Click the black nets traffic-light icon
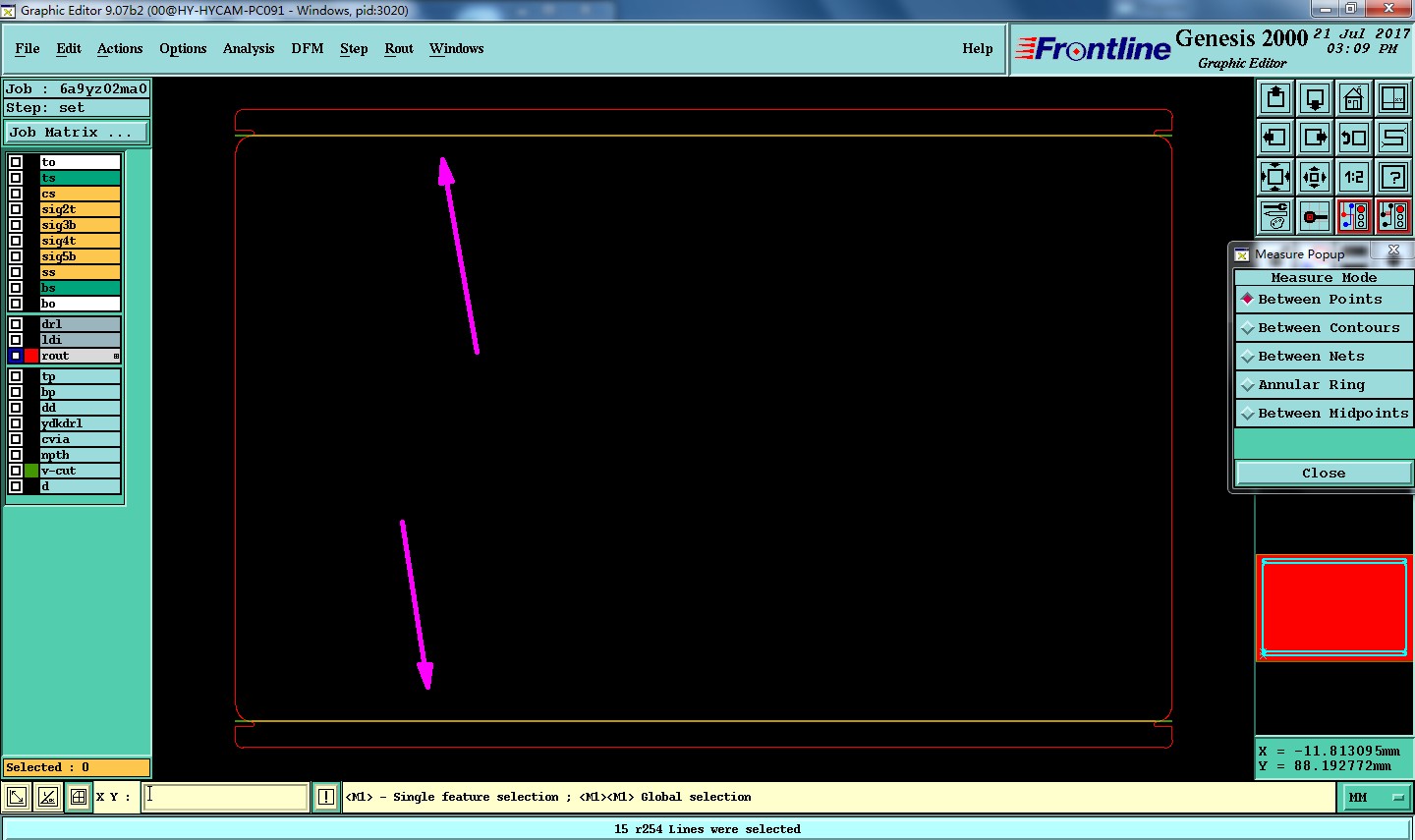The image size is (1415, 840). click(1393, 216)
